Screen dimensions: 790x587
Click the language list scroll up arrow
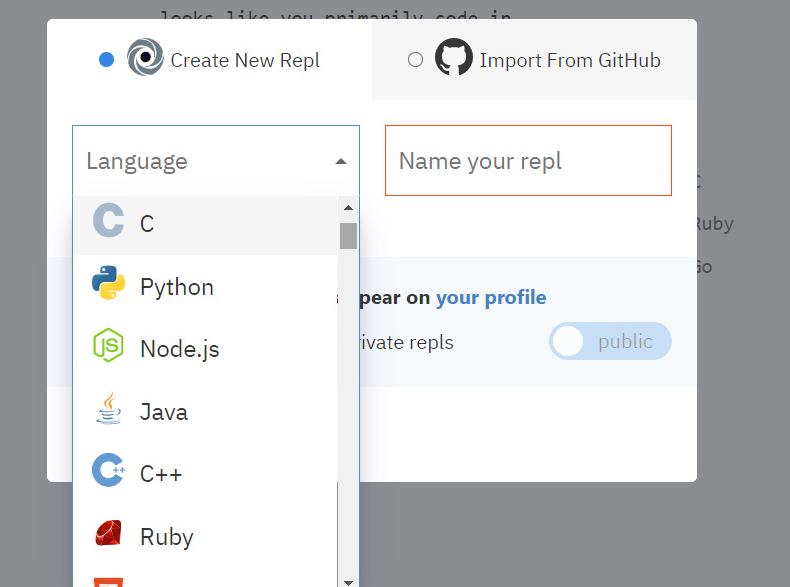(348, 208)
